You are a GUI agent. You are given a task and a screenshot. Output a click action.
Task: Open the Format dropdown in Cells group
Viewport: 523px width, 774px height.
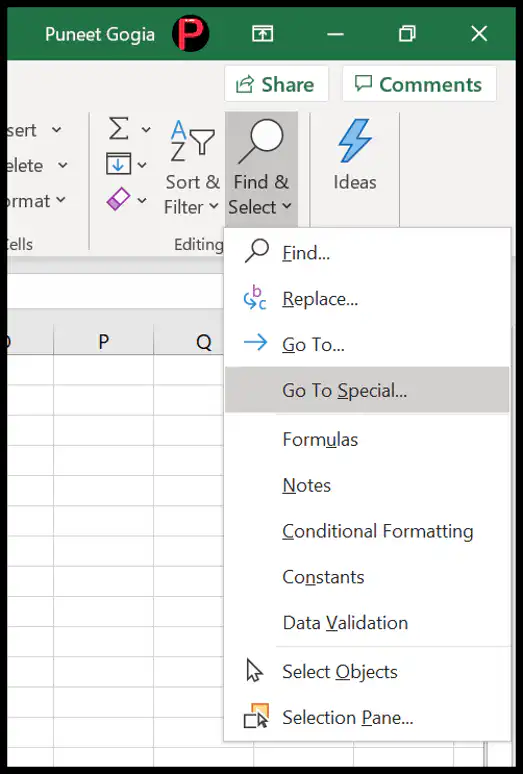[36, 200]
